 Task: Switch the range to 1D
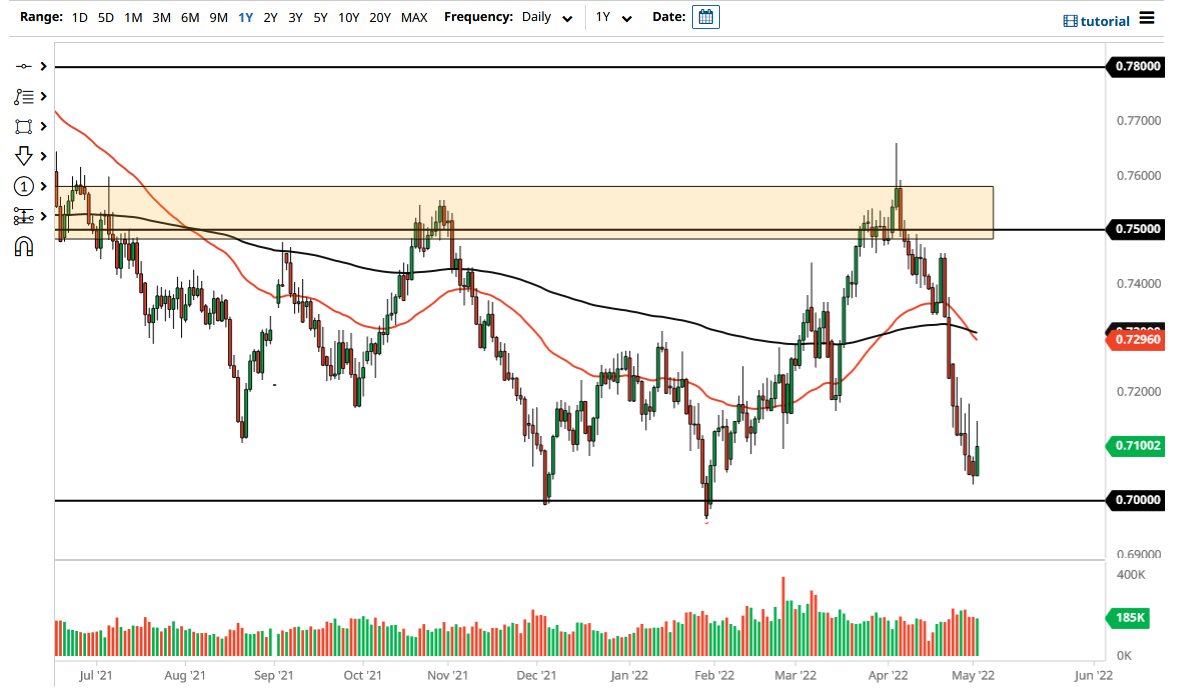pos(78,17)
